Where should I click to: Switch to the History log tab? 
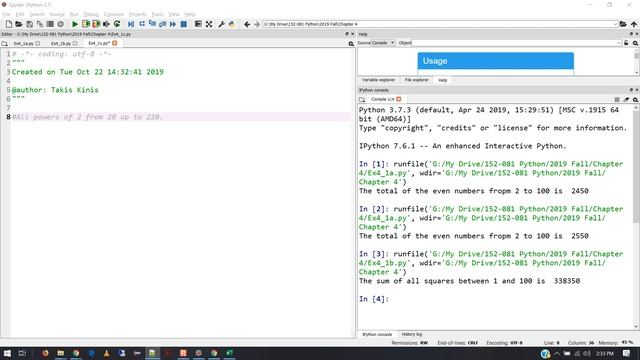tap(411, 334)
